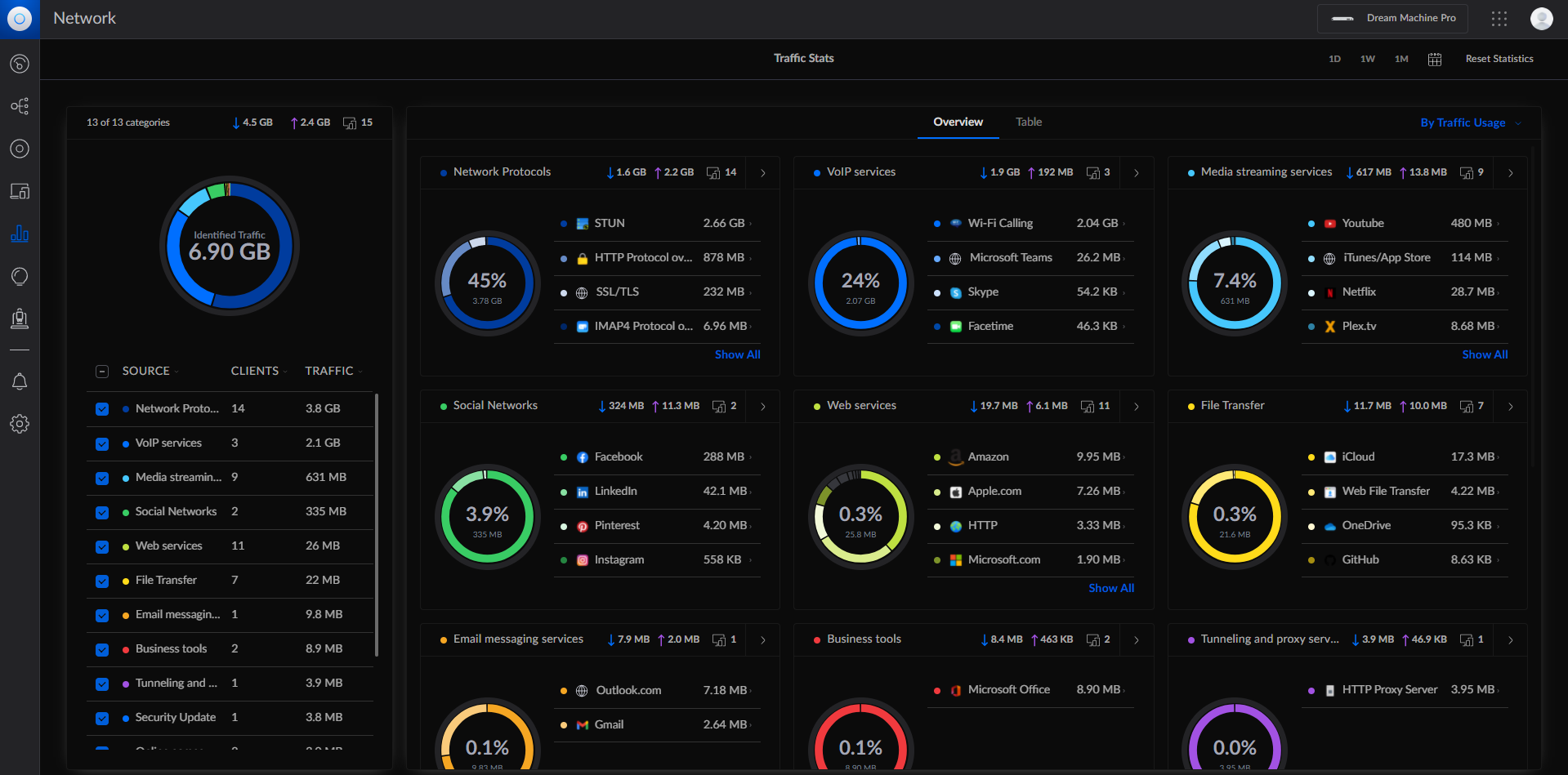Uncheck the VoIP services category checkbox
The height and width of the screenshot is (775, 1568).
(102, 443)
